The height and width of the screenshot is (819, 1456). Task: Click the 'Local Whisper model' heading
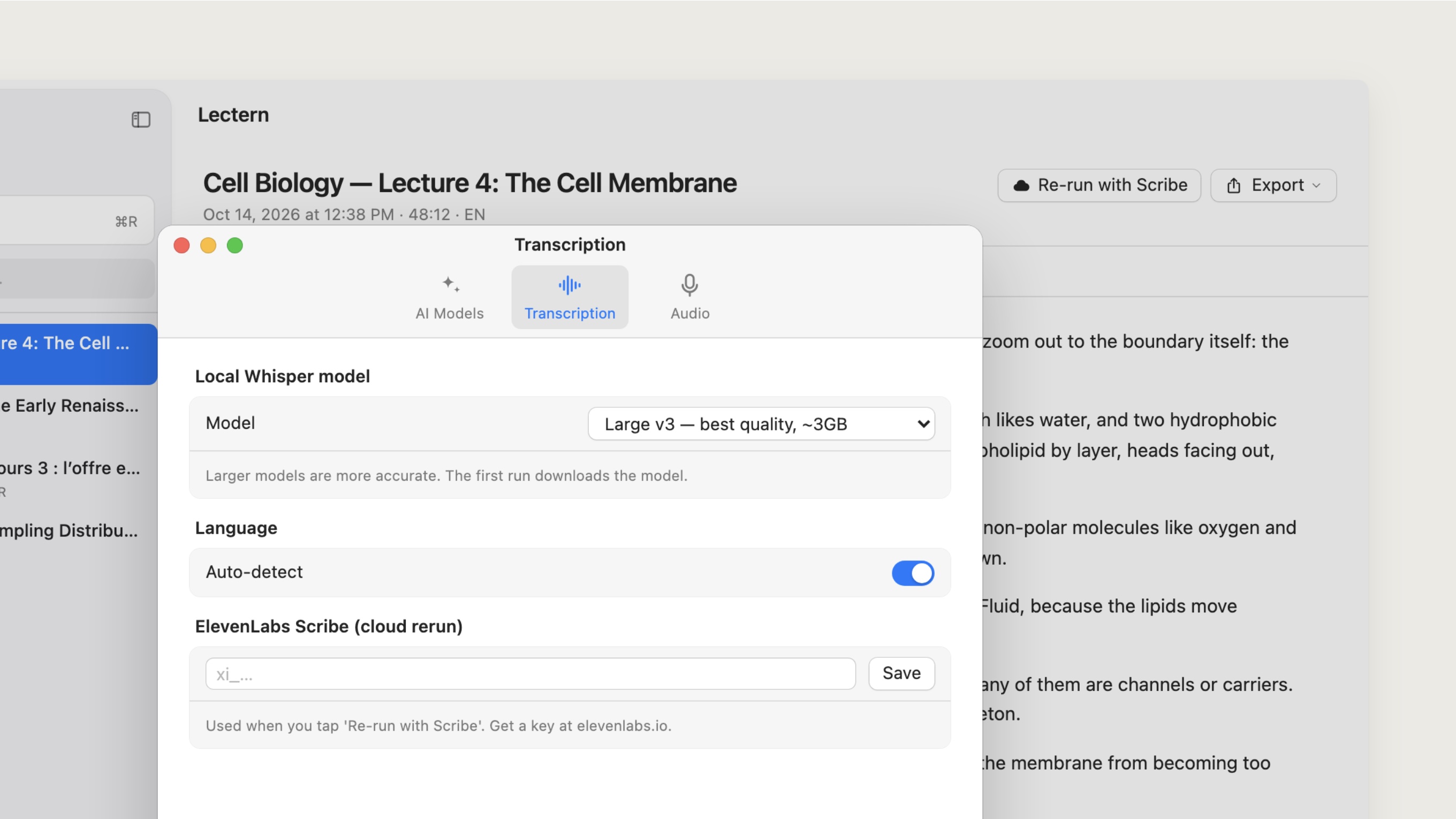pyautogui.click(x=282, y=376)
